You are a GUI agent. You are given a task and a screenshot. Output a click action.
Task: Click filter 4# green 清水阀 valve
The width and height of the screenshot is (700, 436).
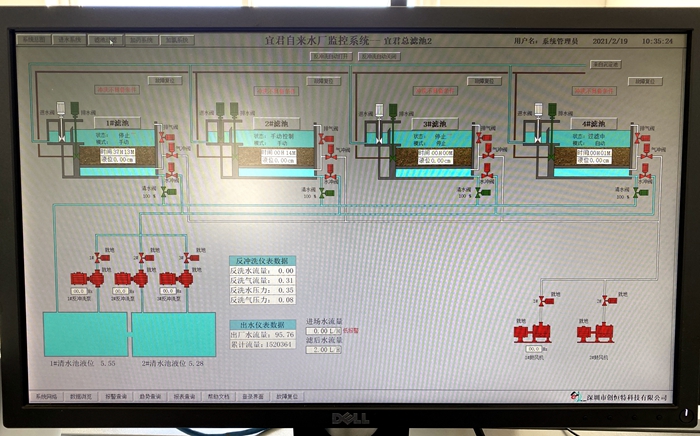point(640,193)
